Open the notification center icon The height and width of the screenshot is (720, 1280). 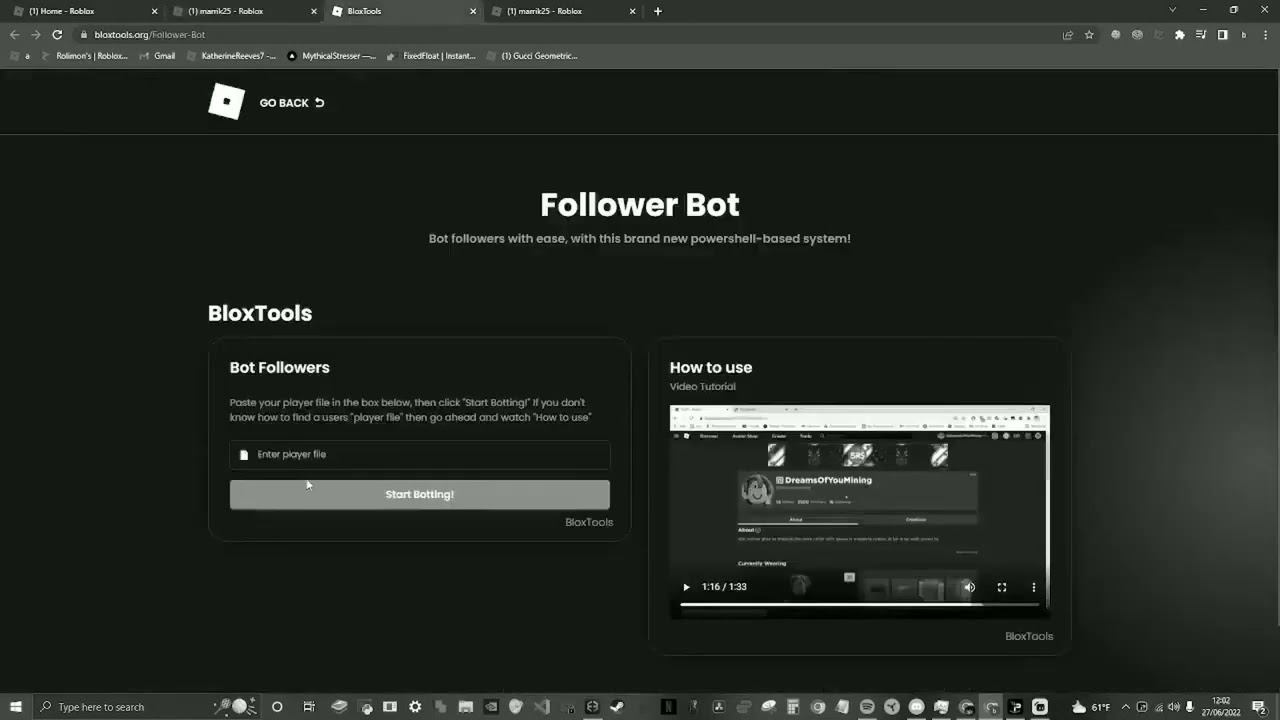click(1259, 707)
